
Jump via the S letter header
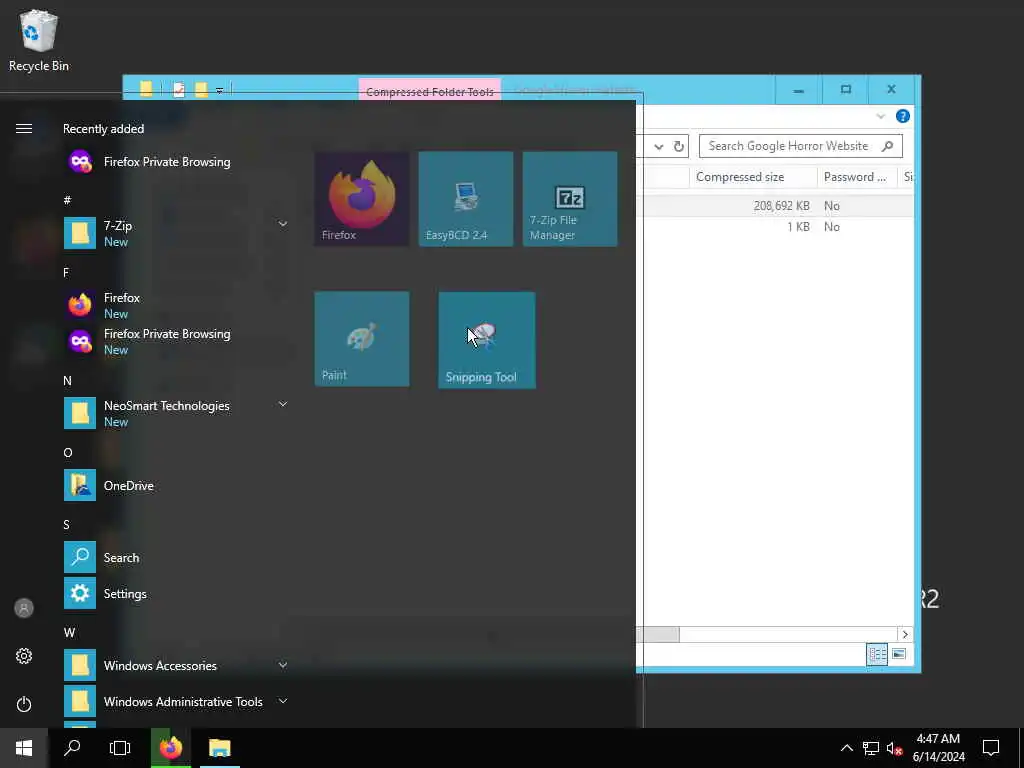67,525
